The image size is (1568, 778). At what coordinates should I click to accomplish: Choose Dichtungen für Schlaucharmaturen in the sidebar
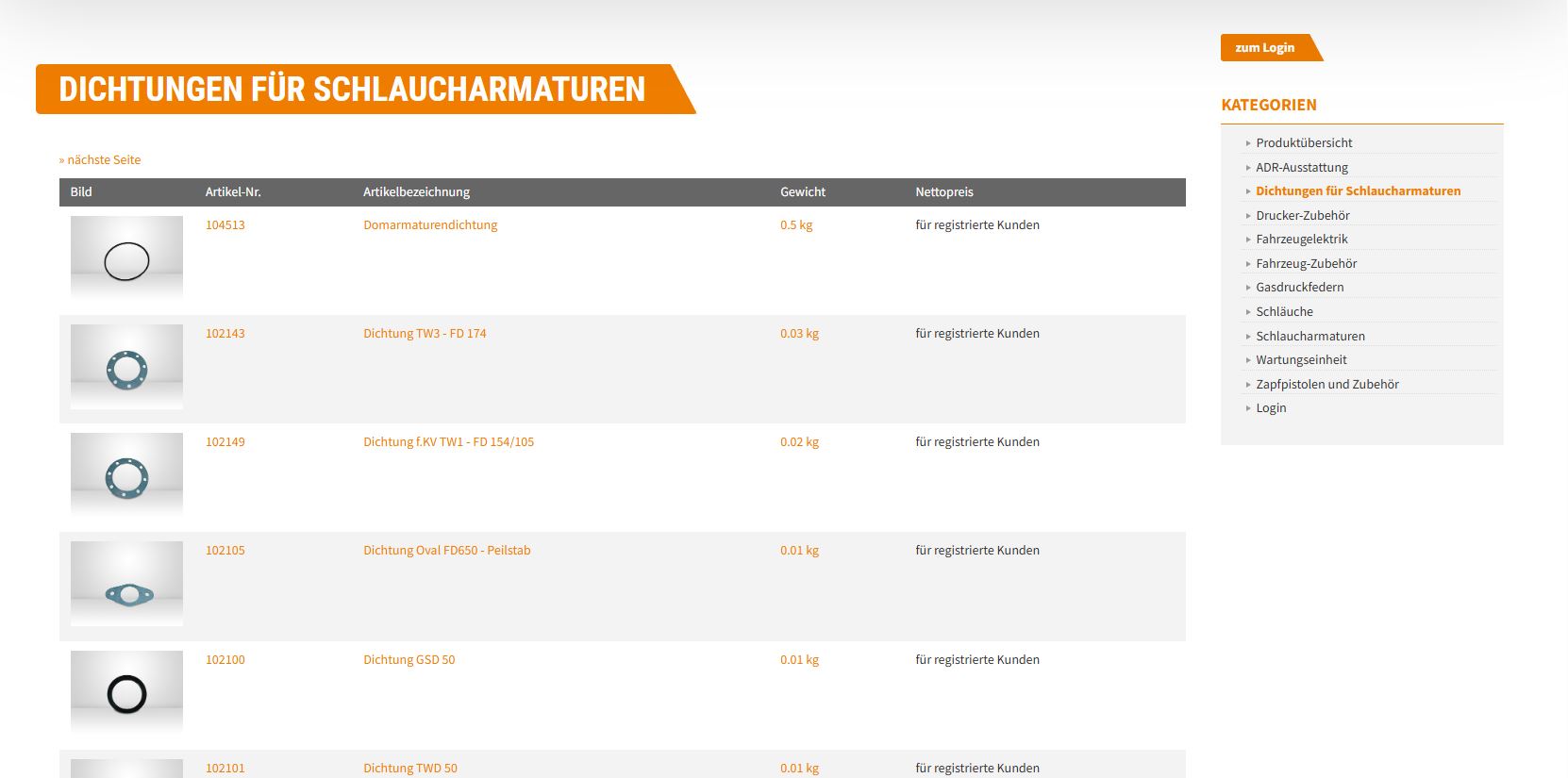[1358, 191]
